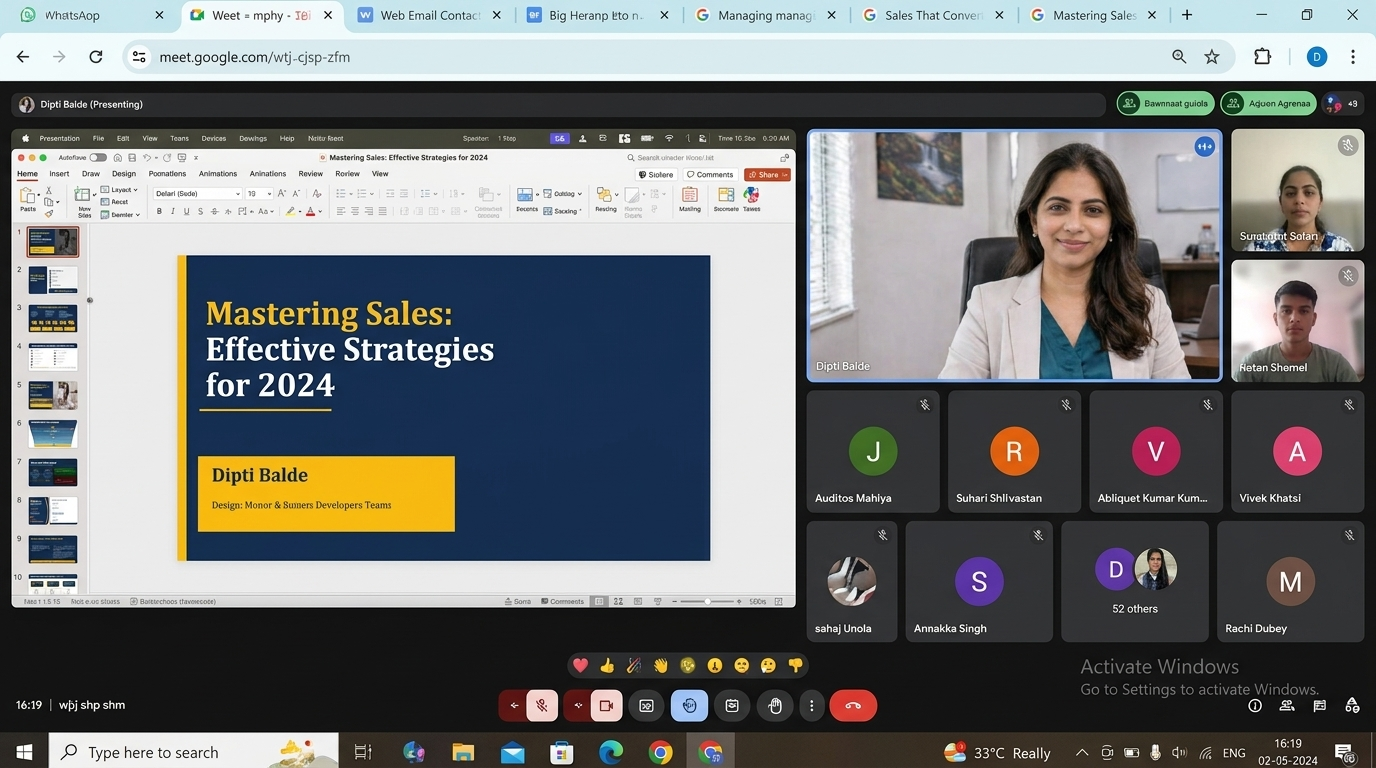Open meeting details info icon
The image size is (1376, 768).
1255,706
